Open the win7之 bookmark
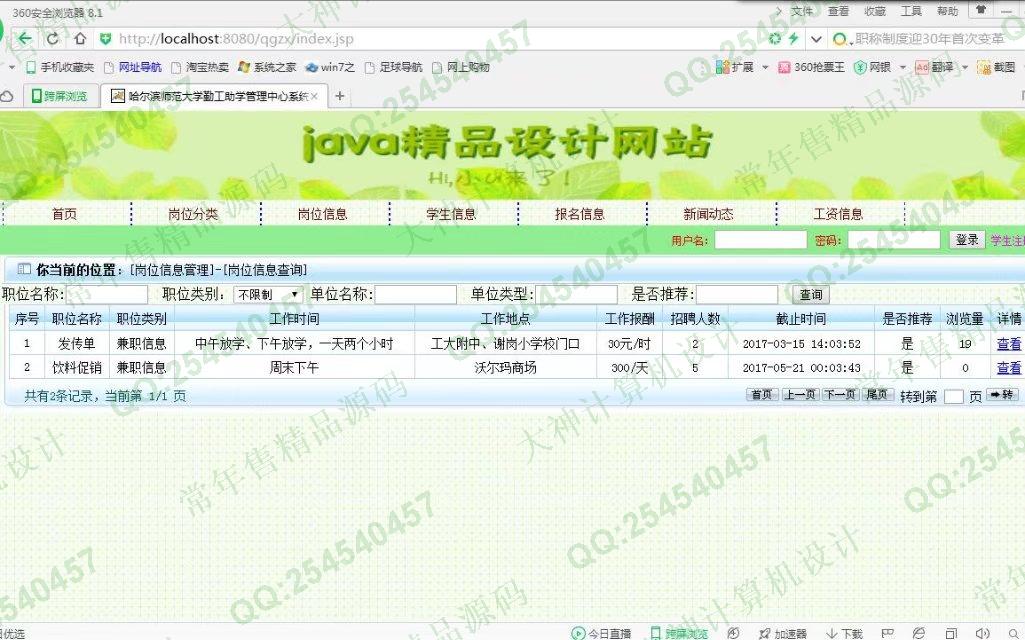Image resolution: width=1025 pixels, height=640 pixels. (x=330, y=67)
